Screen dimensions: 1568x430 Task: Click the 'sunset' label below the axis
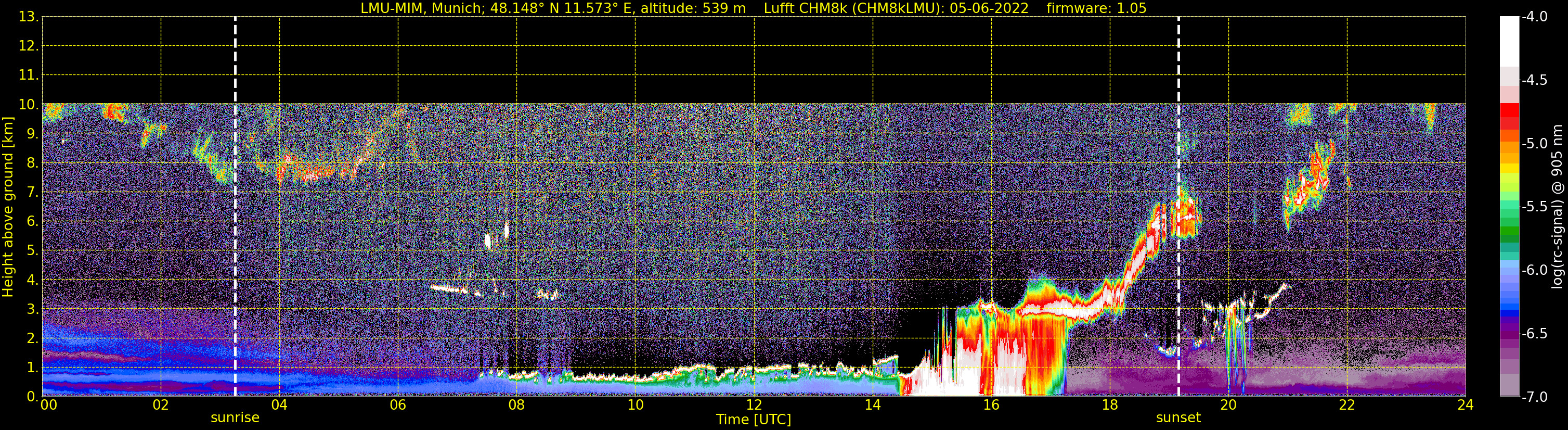coord(1178,418)
